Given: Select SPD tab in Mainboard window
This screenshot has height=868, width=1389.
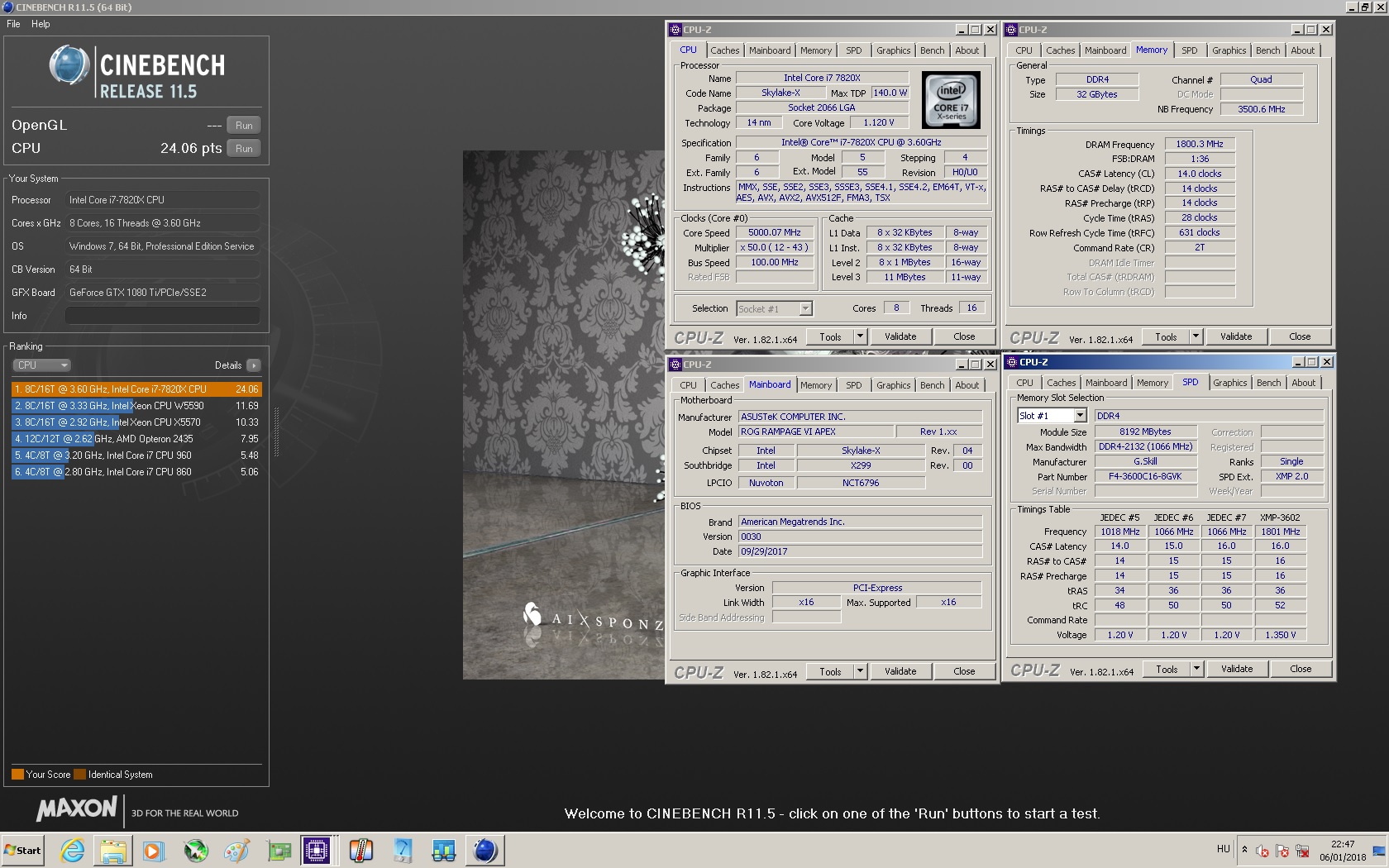Looking at the screenshot, I should point(854,385).
